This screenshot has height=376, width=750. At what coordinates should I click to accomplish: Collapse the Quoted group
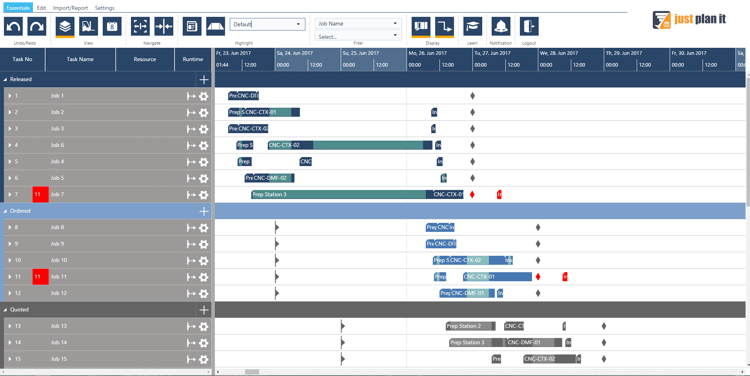click(5, 310)
